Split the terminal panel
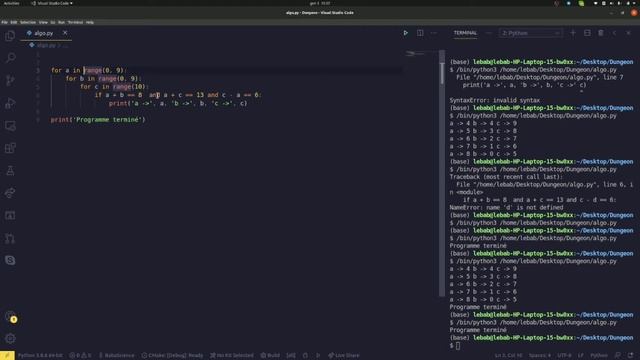640x360 pixels. 587,33
